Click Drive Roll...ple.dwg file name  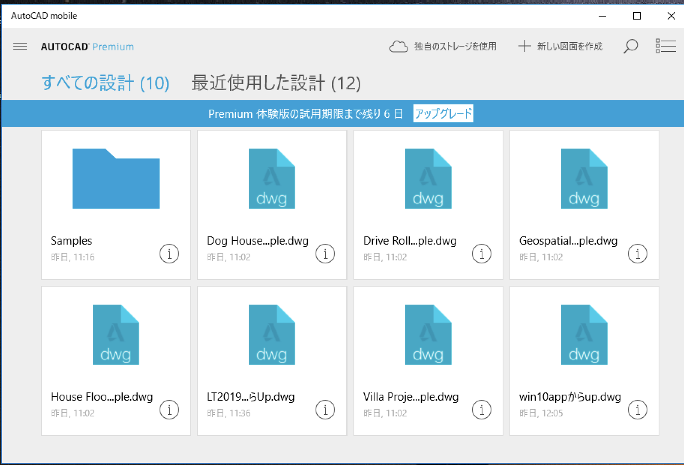click(410, 241)
